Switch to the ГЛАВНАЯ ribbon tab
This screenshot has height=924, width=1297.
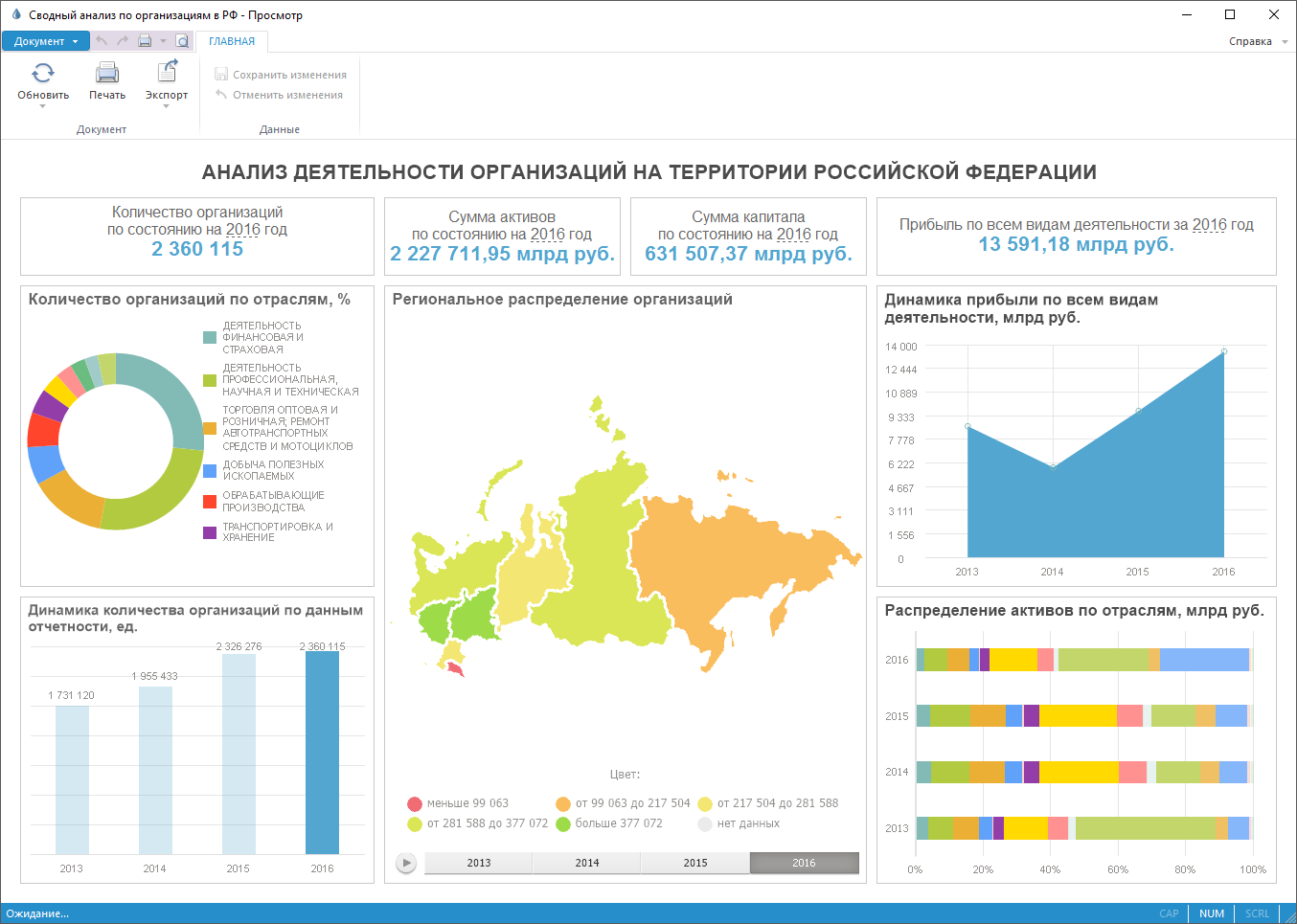(232, 41)
